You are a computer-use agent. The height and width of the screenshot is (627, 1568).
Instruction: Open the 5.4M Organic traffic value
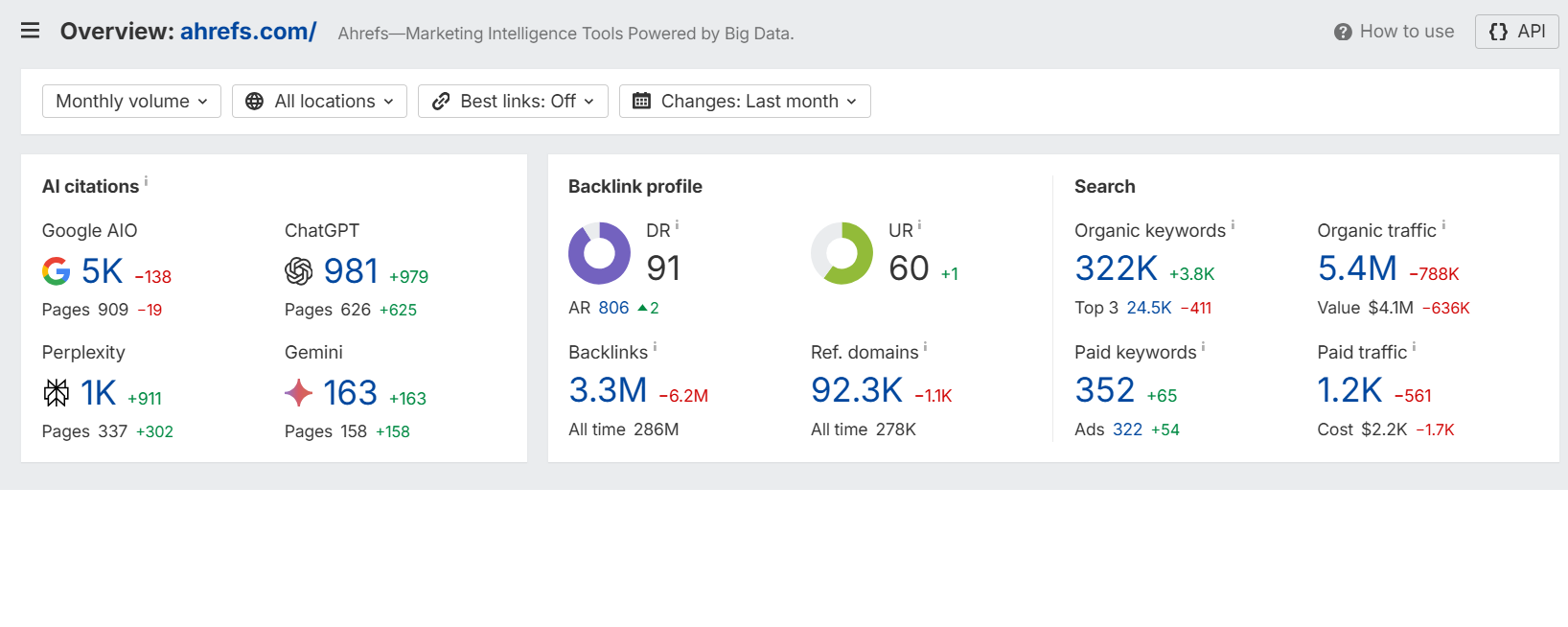(1357, 268)
